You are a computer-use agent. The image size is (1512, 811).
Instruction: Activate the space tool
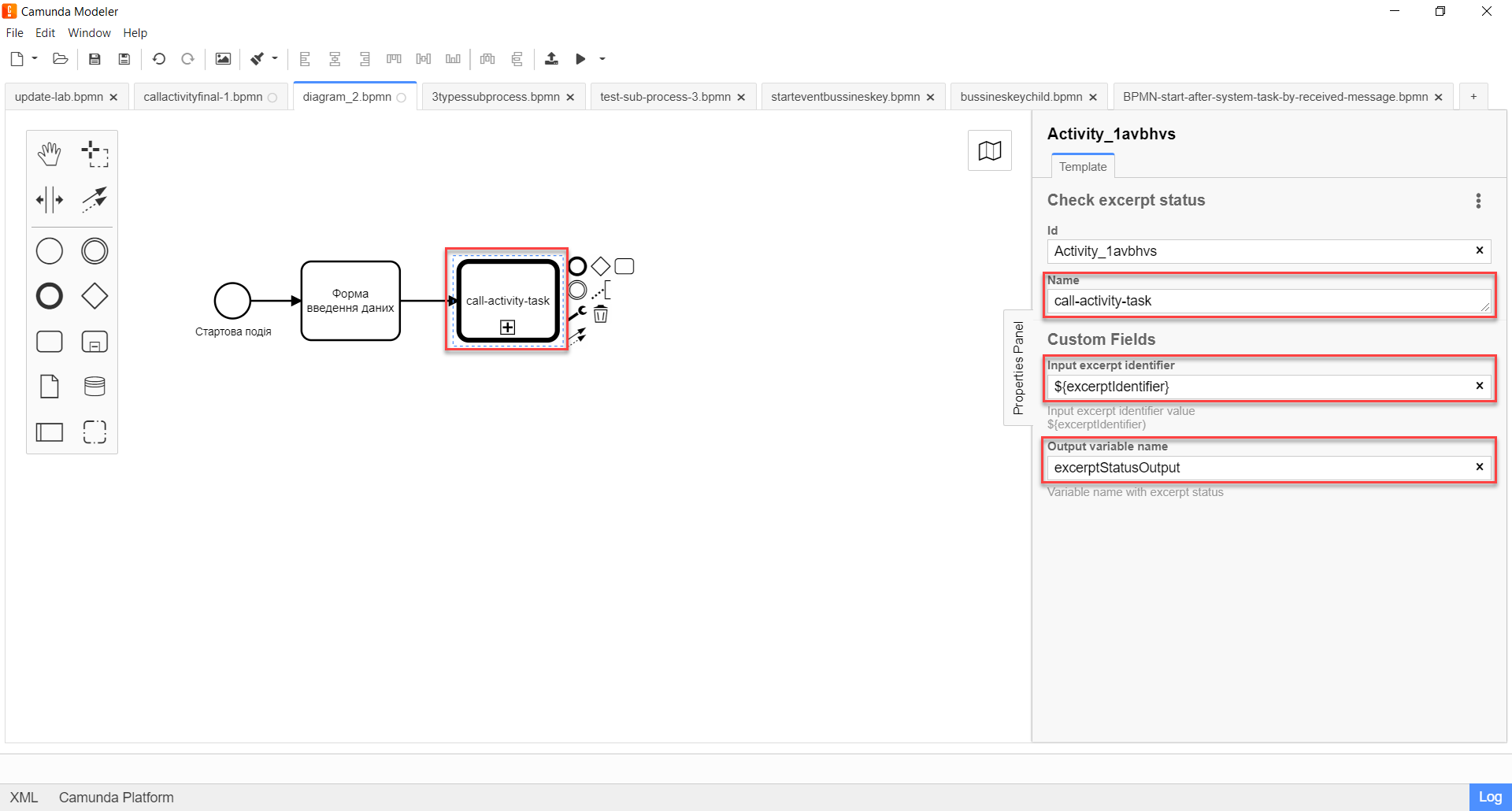(50, 200)
